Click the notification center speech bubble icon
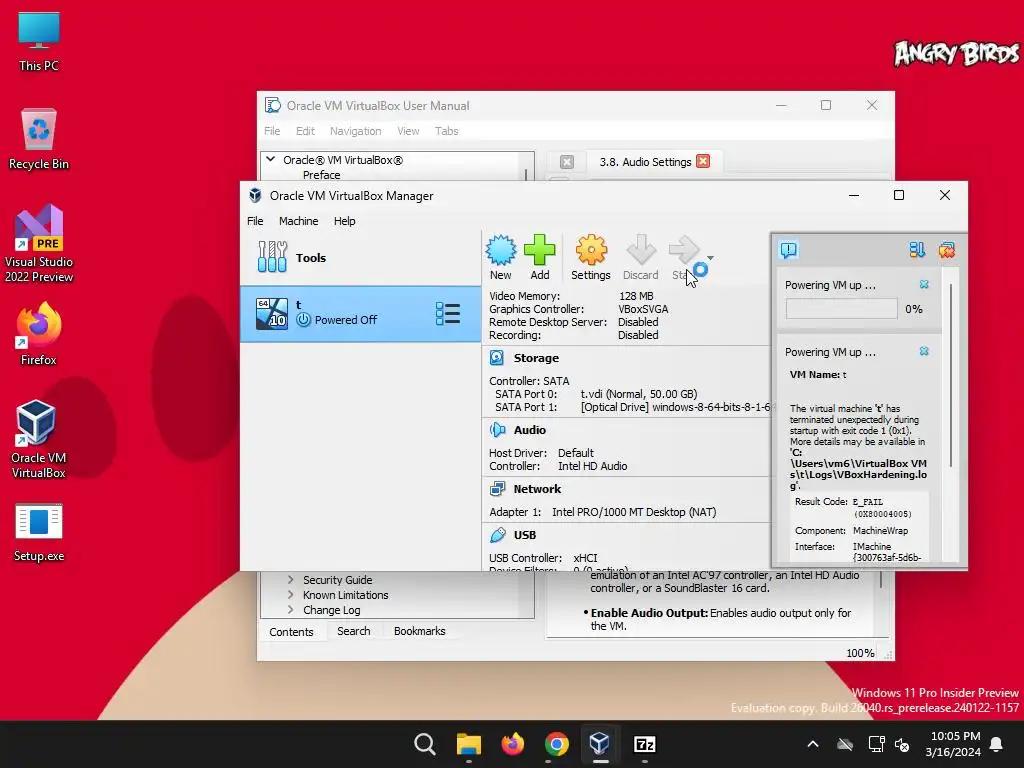This screenshot has width=1024, height=768. point(789,250)
